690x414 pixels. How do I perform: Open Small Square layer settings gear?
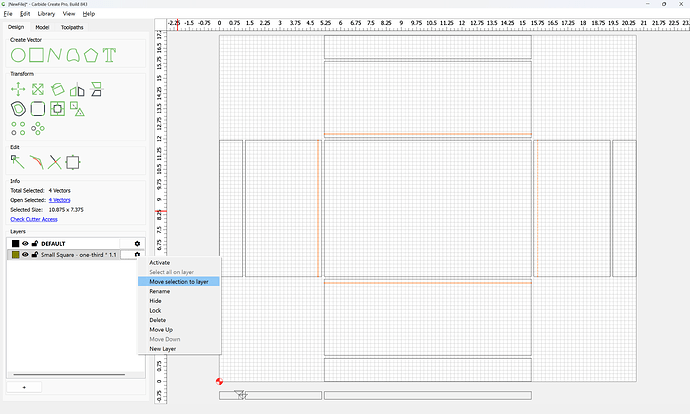point(137,254)
